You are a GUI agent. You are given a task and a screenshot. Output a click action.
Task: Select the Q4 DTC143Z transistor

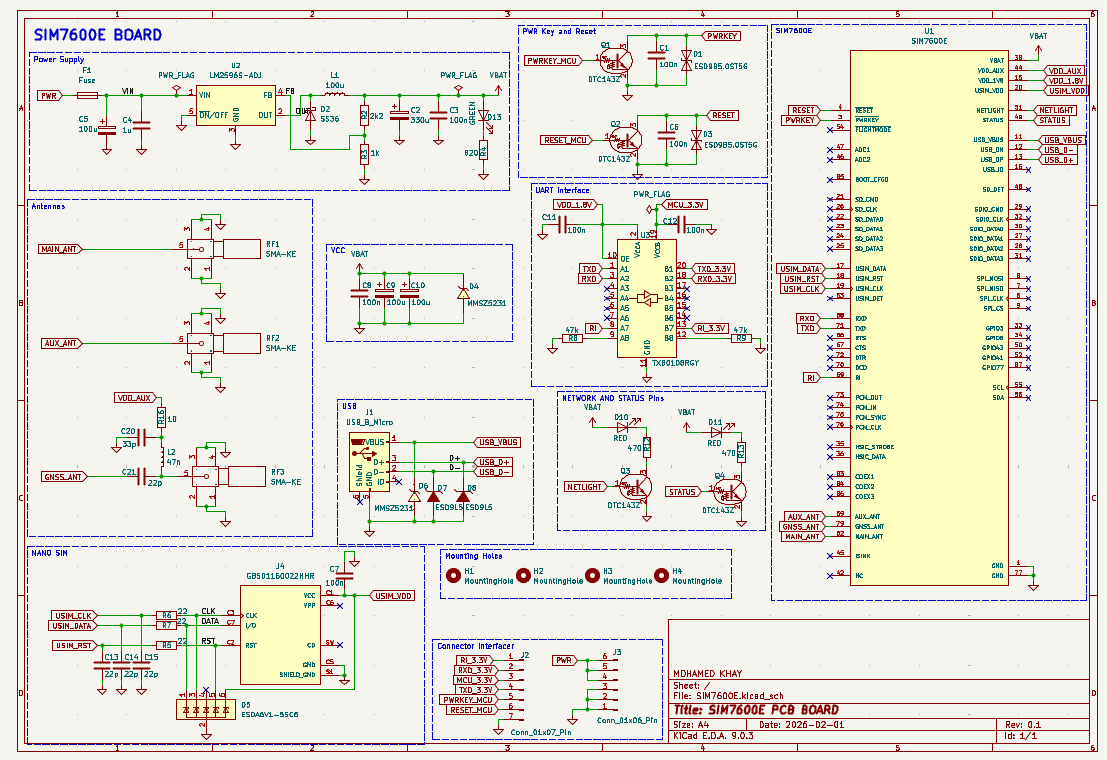click(x=732, y=491)
